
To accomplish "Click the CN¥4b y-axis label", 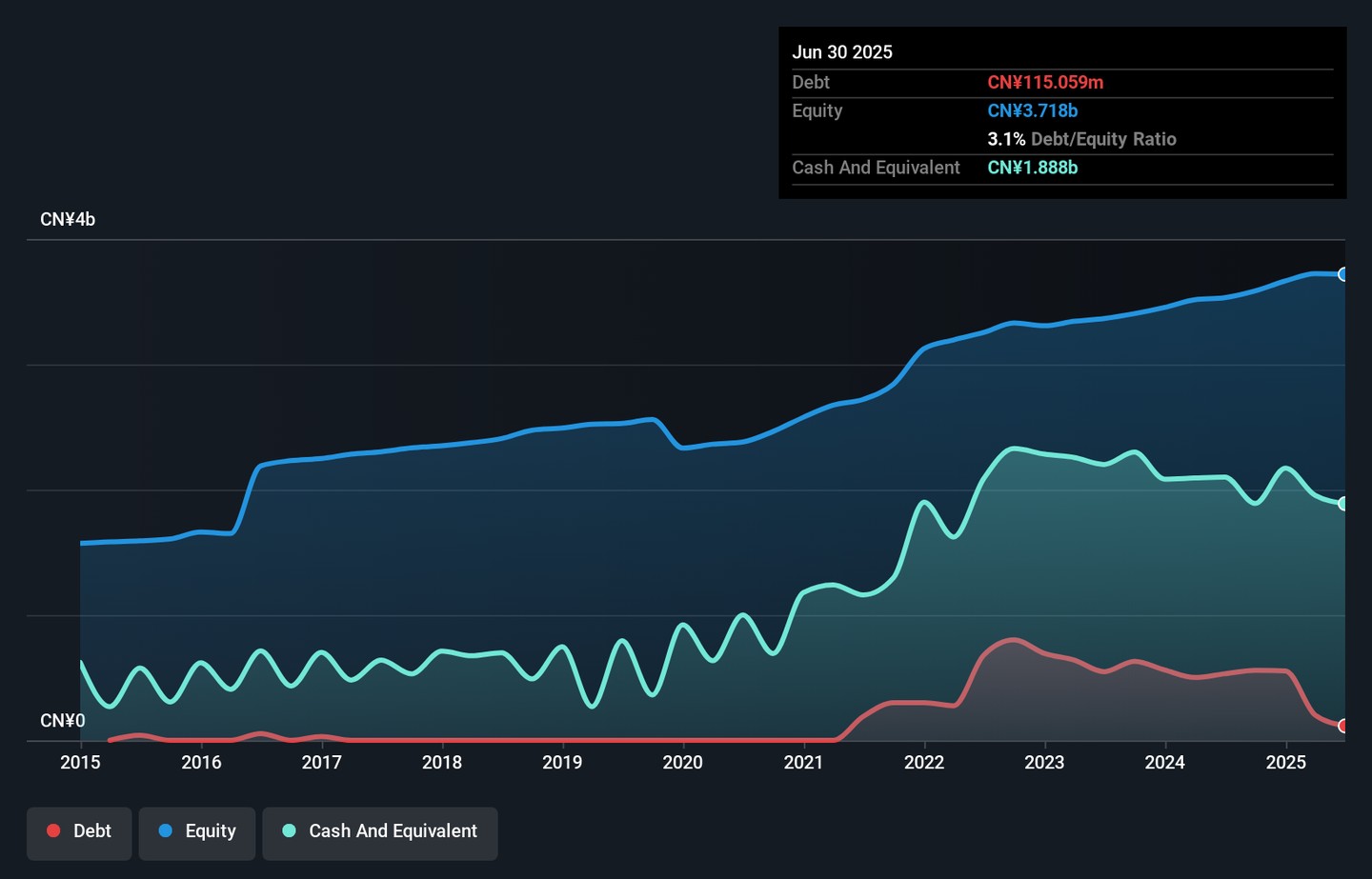I will (68, 219).
